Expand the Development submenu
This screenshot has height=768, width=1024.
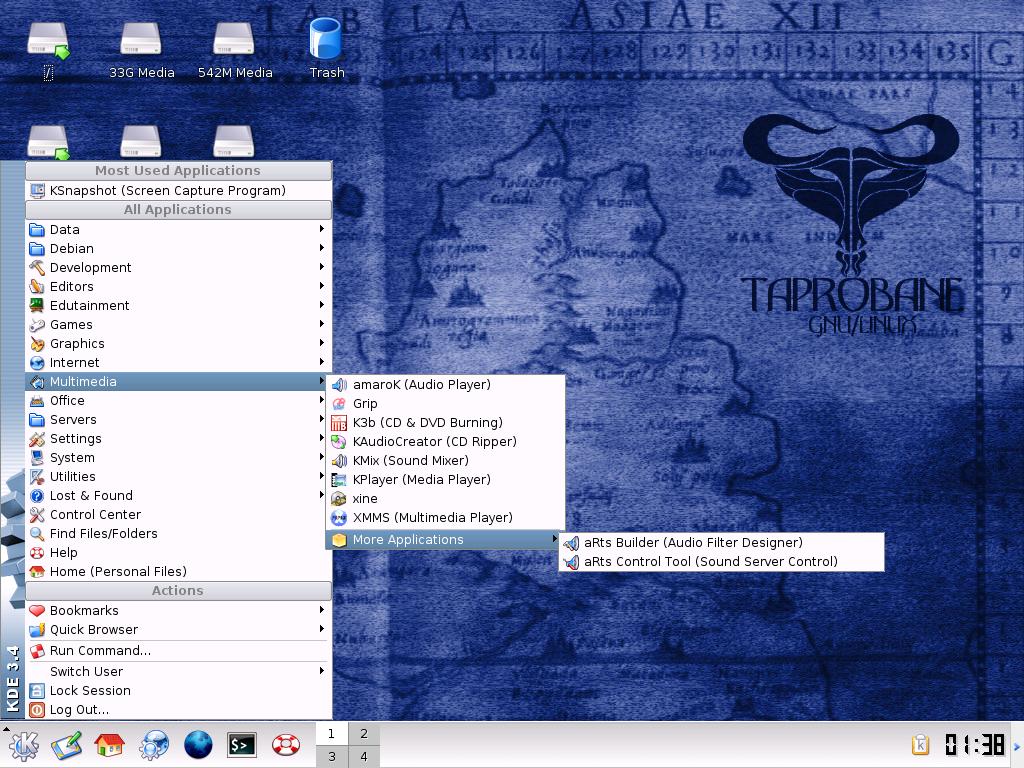pos(178,267)
